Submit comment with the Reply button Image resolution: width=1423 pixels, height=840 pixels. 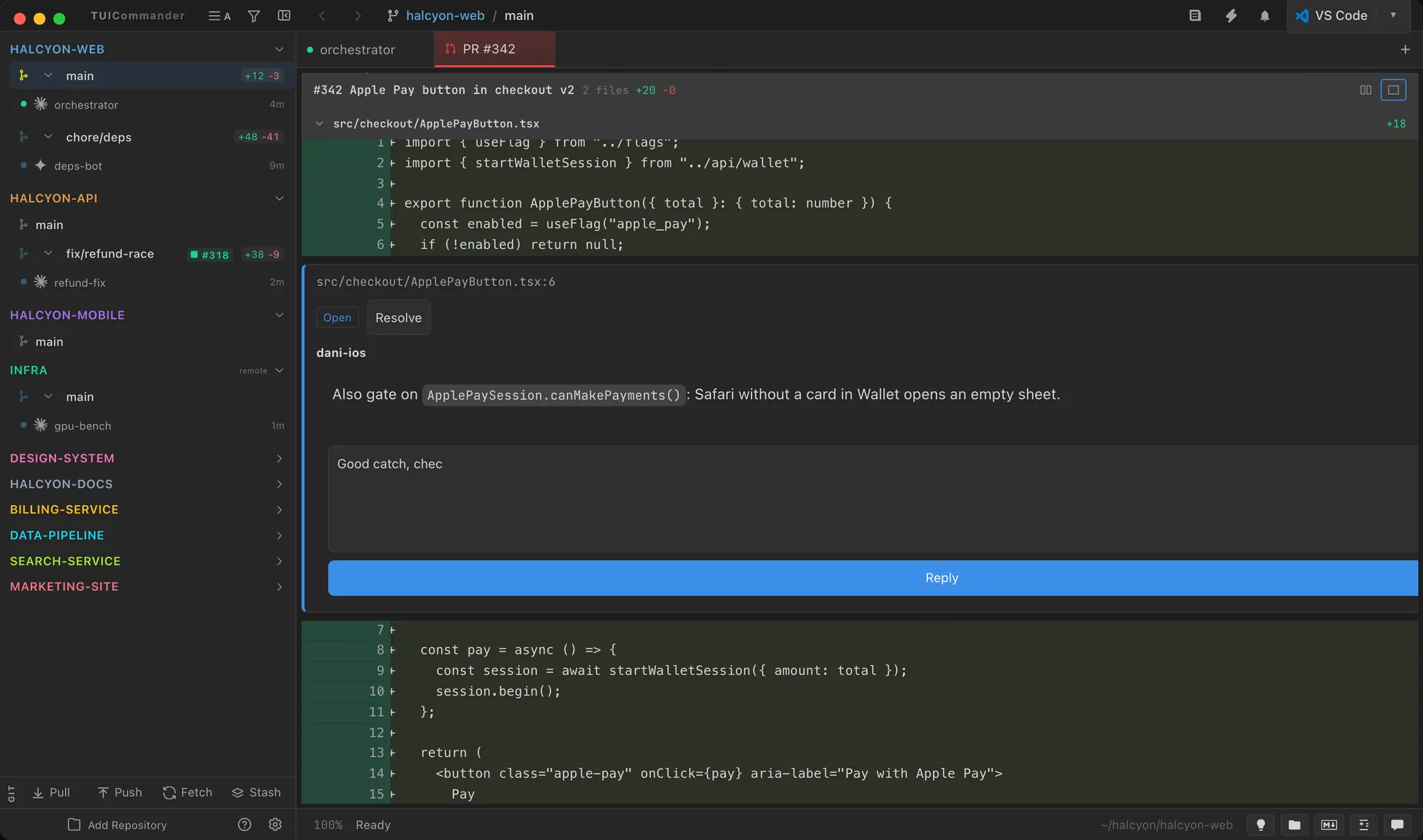point(872,578)
